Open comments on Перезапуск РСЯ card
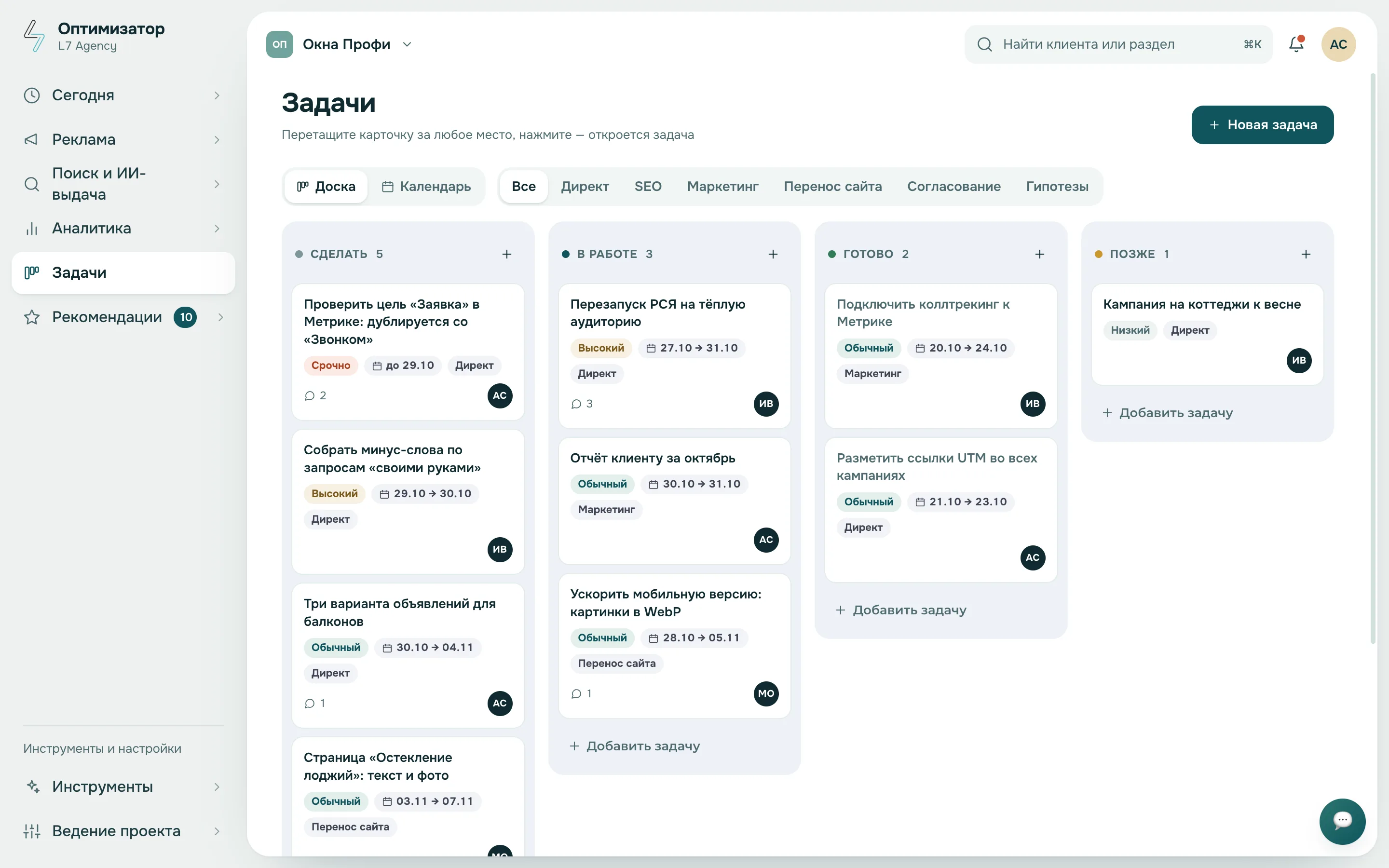 click(x=582, y=404)
